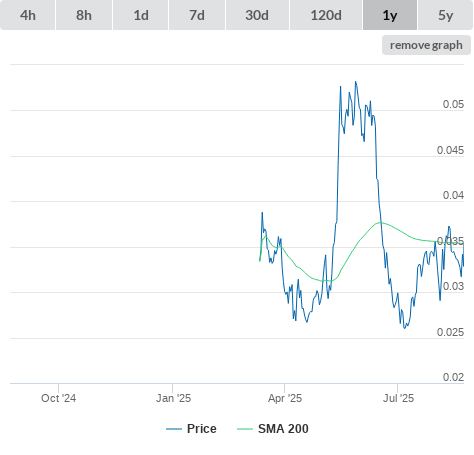Click the remove graph button
The width and height of the screenshot is (474, 455).
click(426, 45)
